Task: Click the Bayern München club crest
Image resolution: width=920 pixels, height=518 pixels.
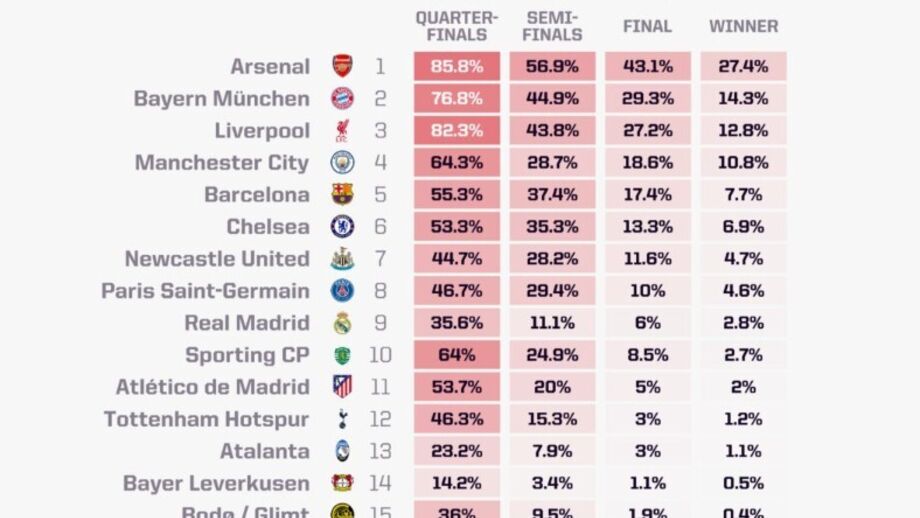Action: (342, 99)
